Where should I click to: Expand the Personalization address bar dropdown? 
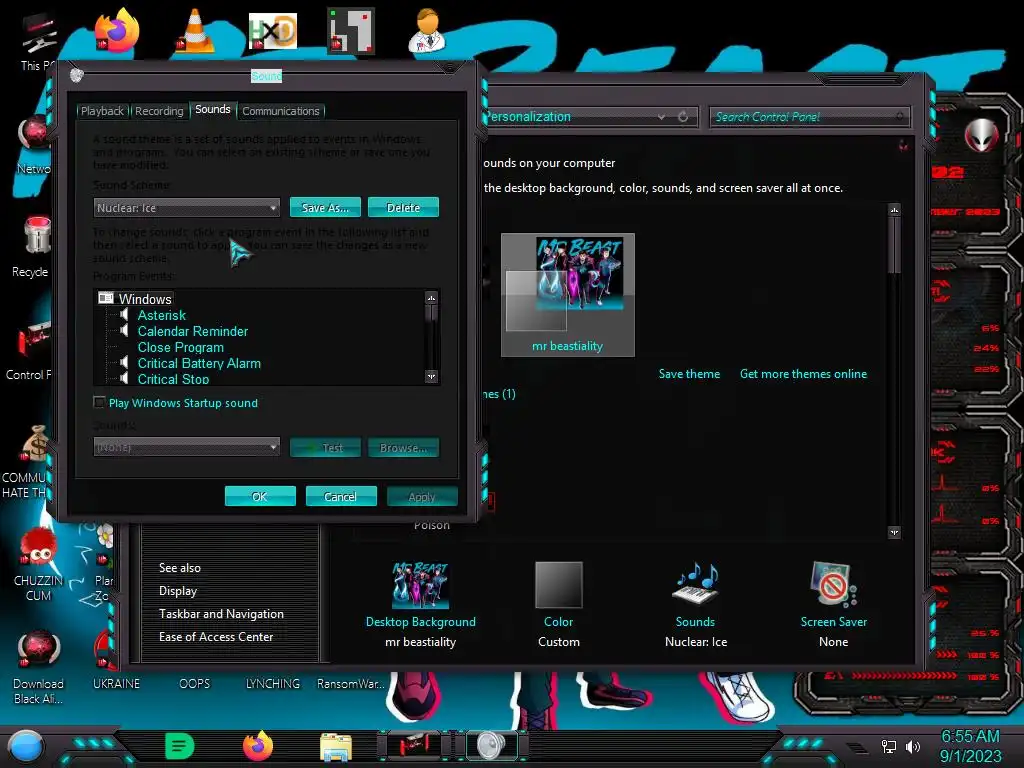point(662,117)
